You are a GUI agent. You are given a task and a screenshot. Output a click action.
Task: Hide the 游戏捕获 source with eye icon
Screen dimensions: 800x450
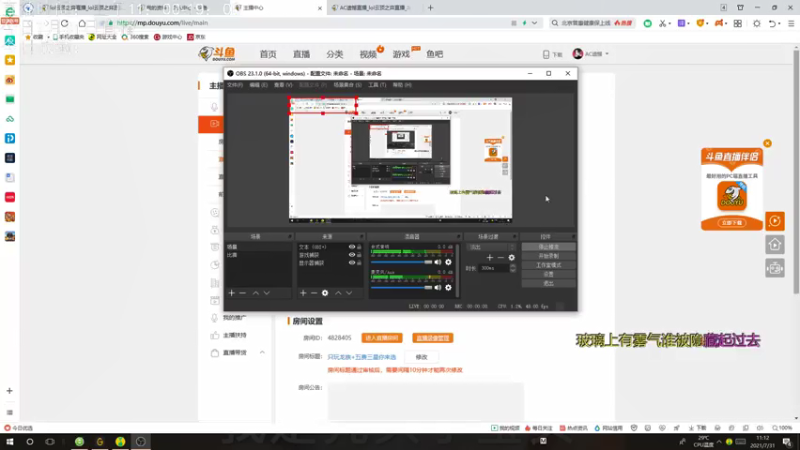pos(352,255)
